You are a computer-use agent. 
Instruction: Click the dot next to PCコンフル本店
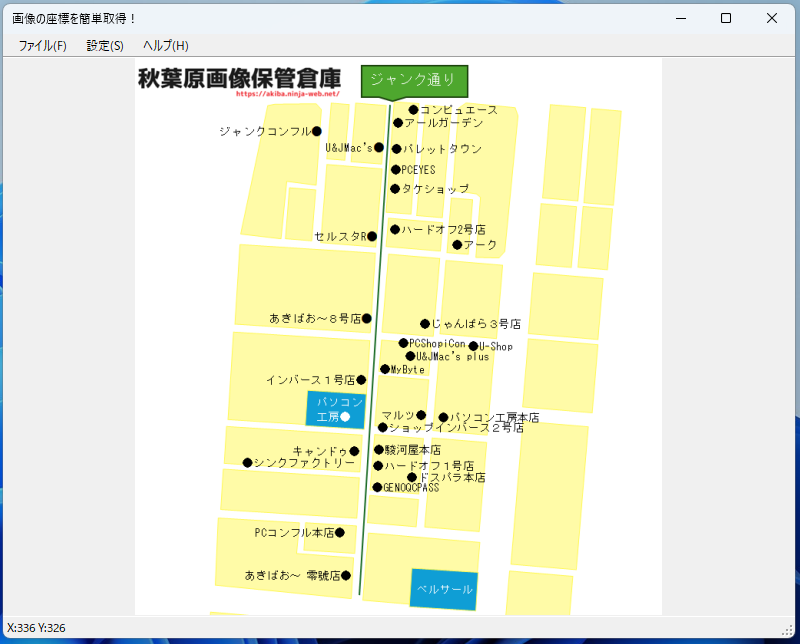point(340,533)
